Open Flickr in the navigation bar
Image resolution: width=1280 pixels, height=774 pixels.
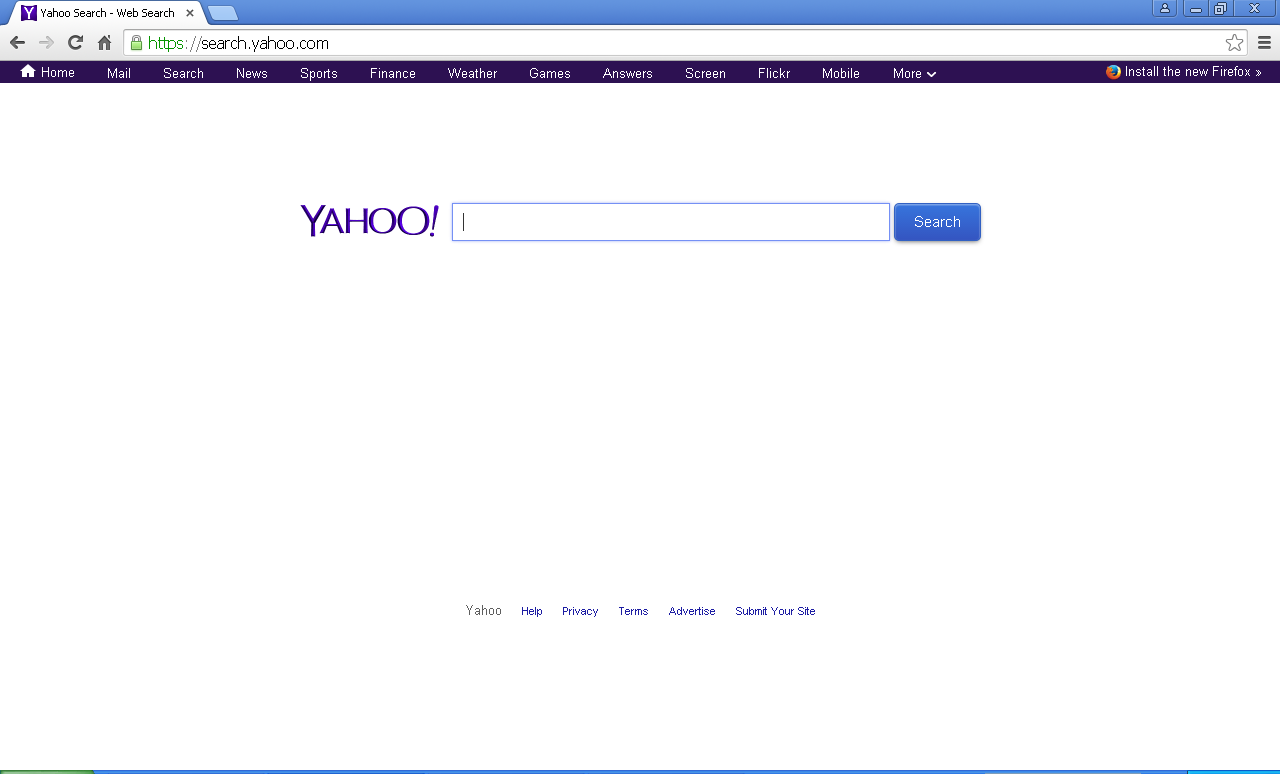tap(774, 73)
